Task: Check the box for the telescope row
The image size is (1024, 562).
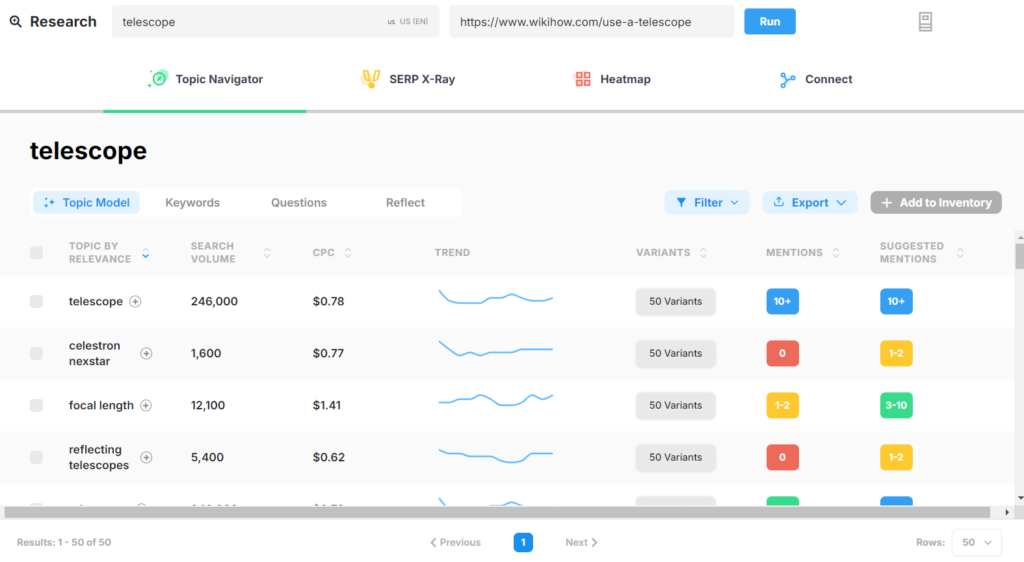Action: pos(37,301)
